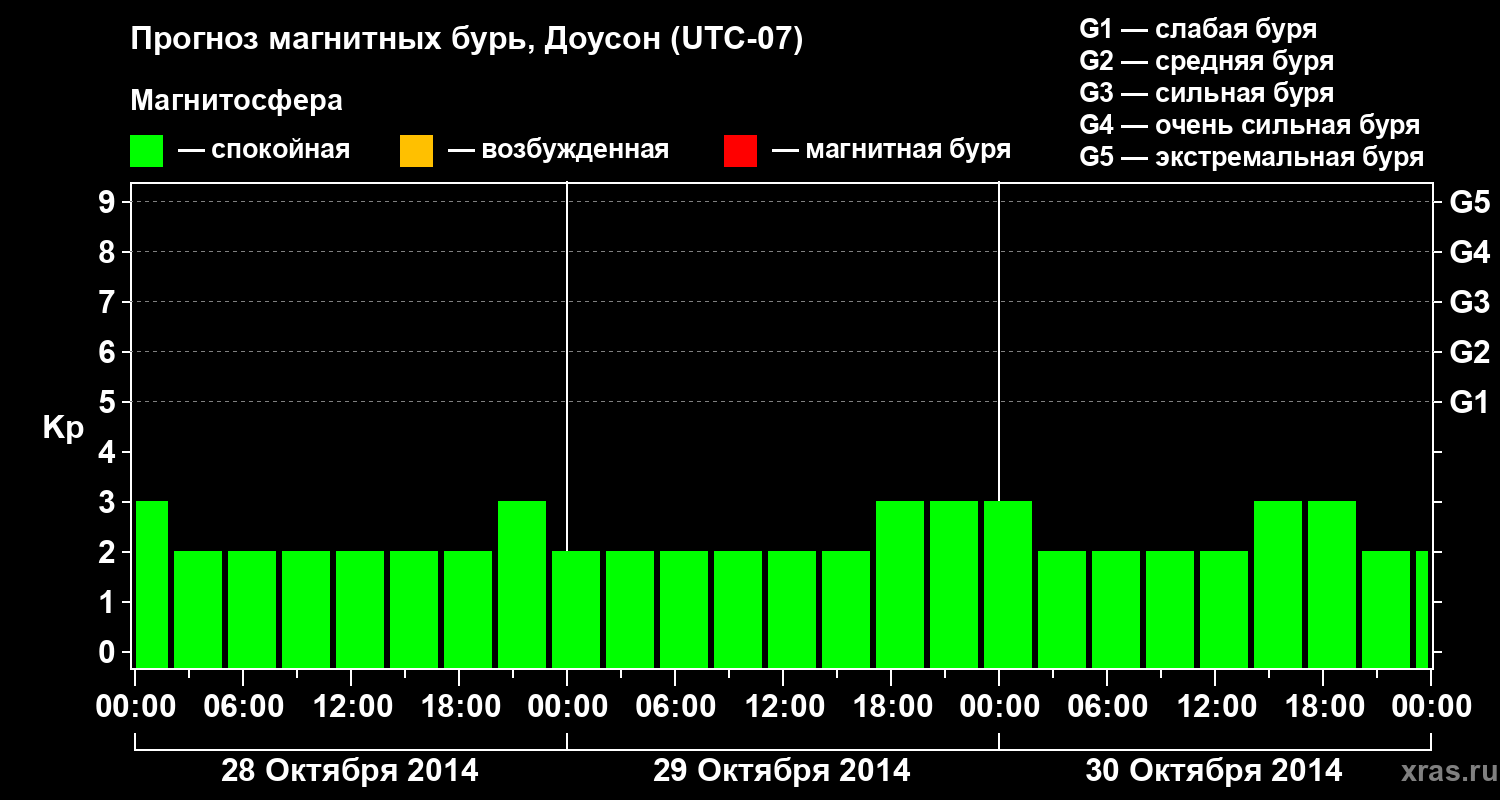Image resolution: width=1500 pixels, height=800 pixels.
Task: Click the '06:00' time label above 29 Октября
Action: pos(675,707)
